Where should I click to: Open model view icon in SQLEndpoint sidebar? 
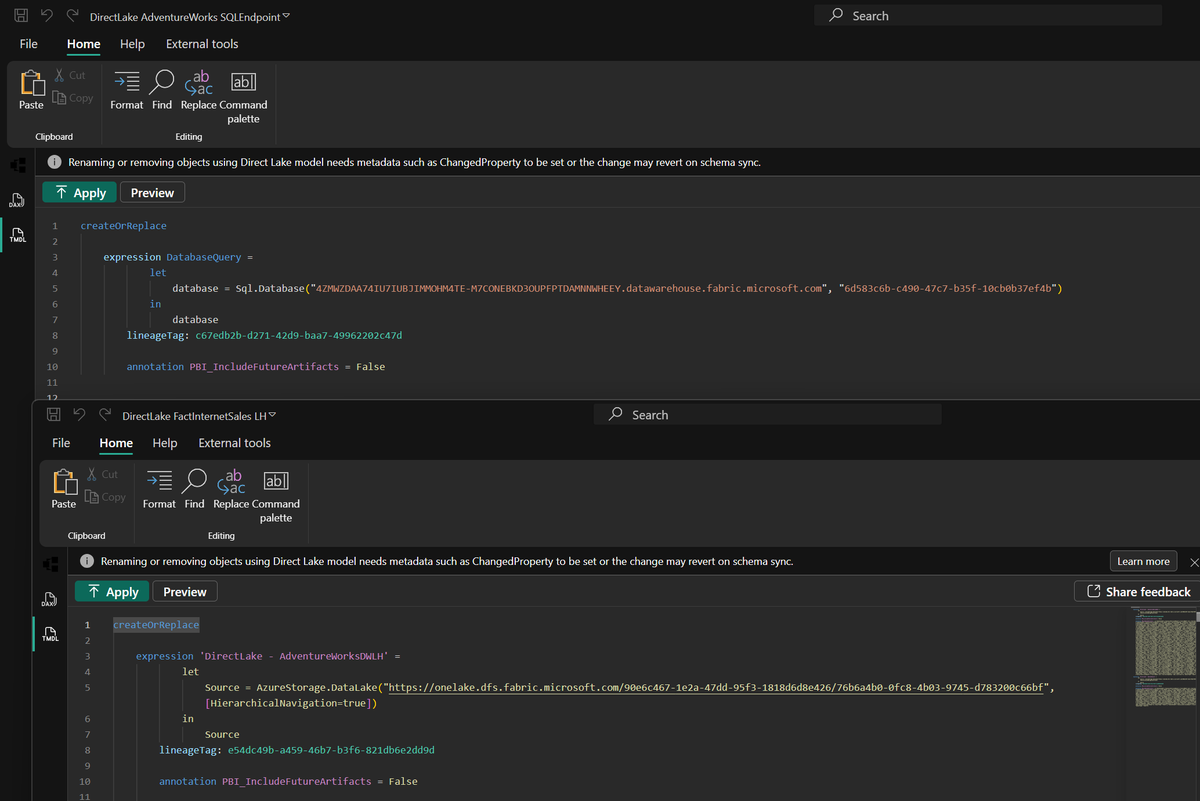pos(17,165)
